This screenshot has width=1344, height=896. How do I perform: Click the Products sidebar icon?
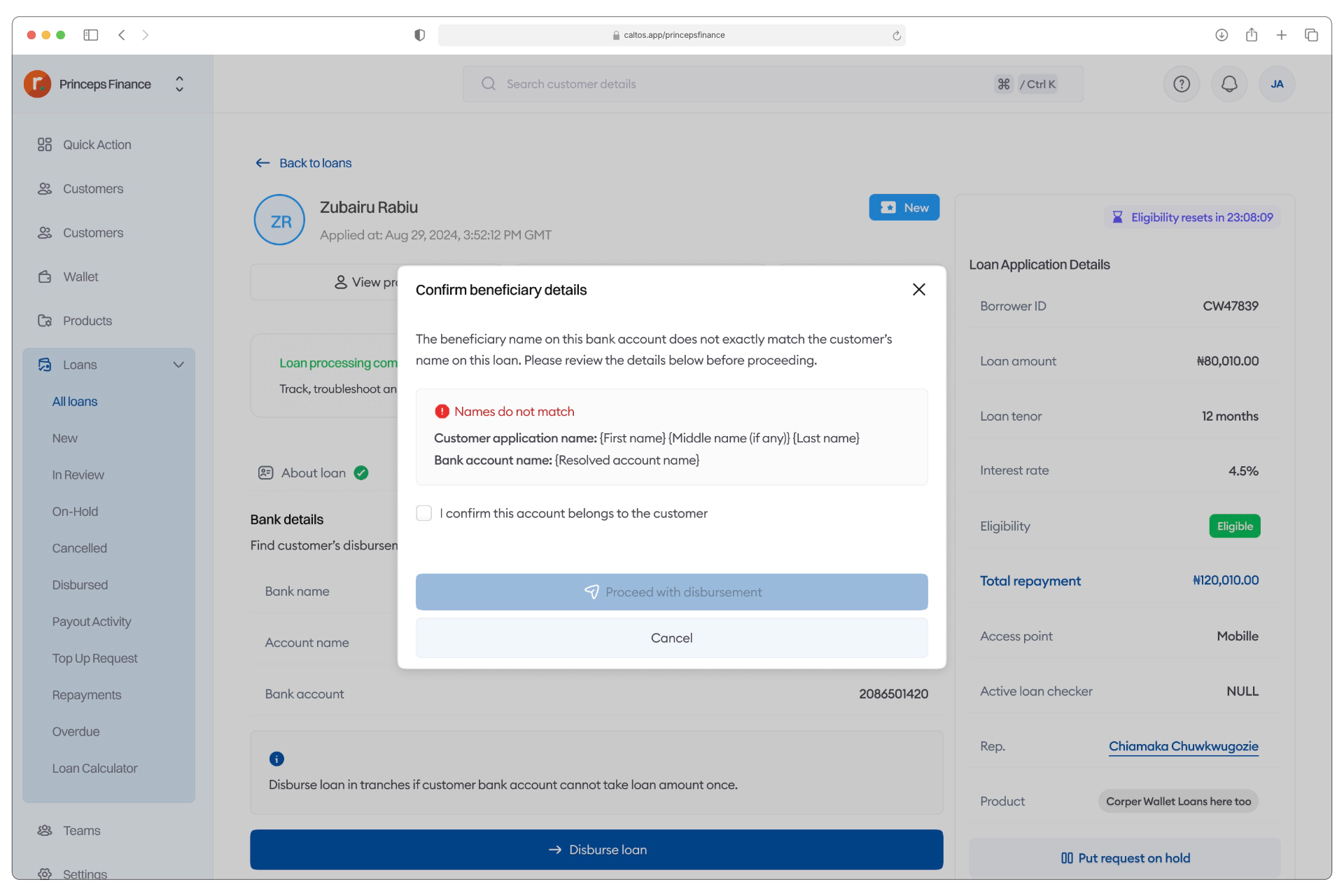45,321
